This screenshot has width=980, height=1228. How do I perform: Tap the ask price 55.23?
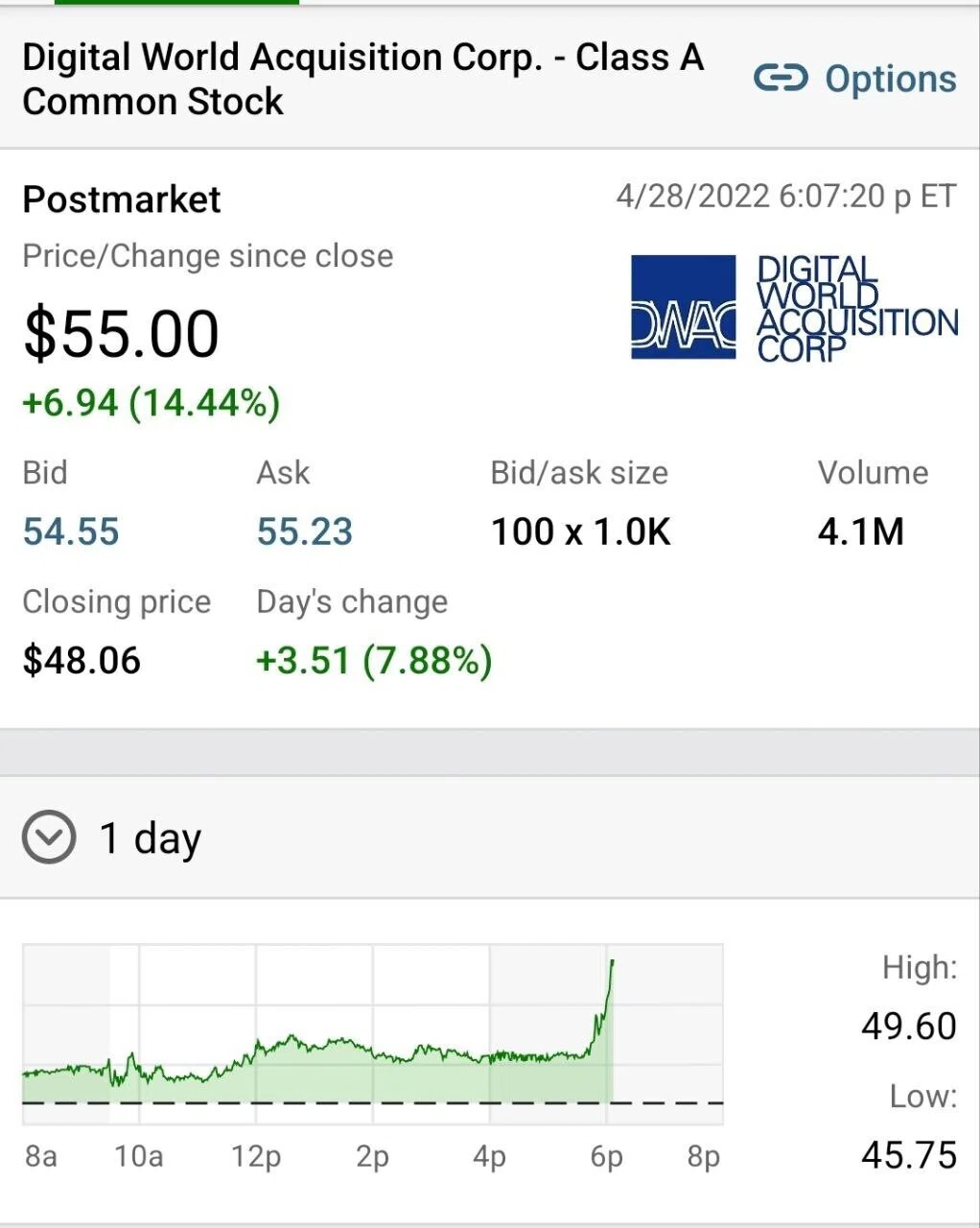pos(305,531)
